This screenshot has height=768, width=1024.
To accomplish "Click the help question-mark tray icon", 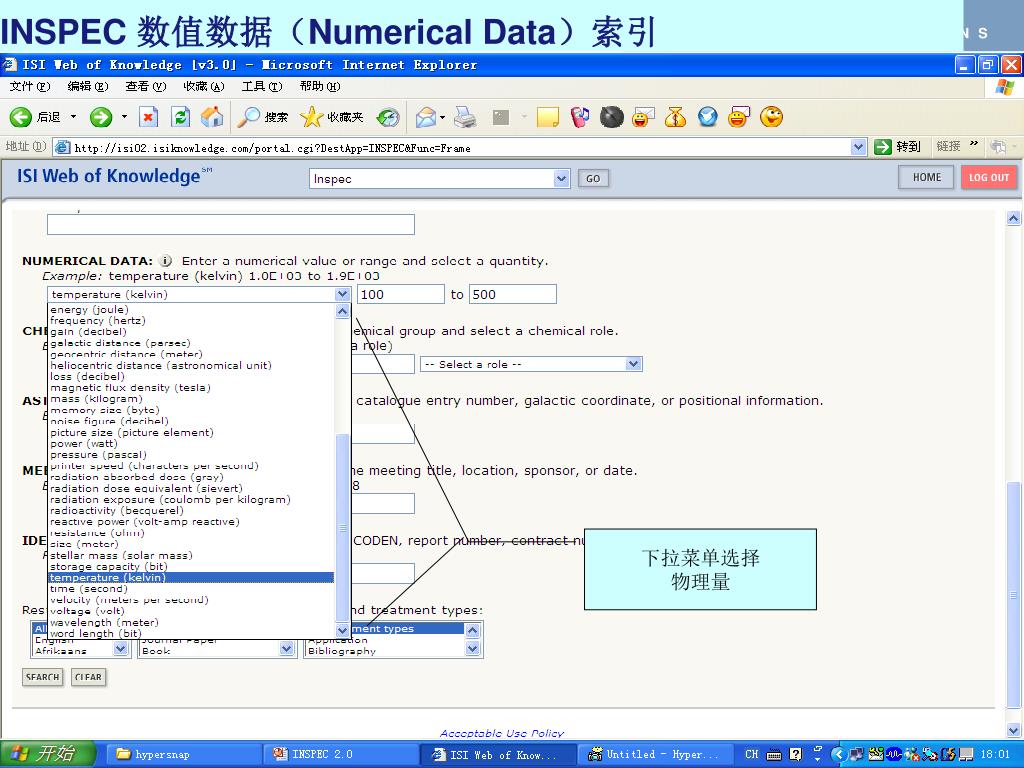I will point(795,754).
